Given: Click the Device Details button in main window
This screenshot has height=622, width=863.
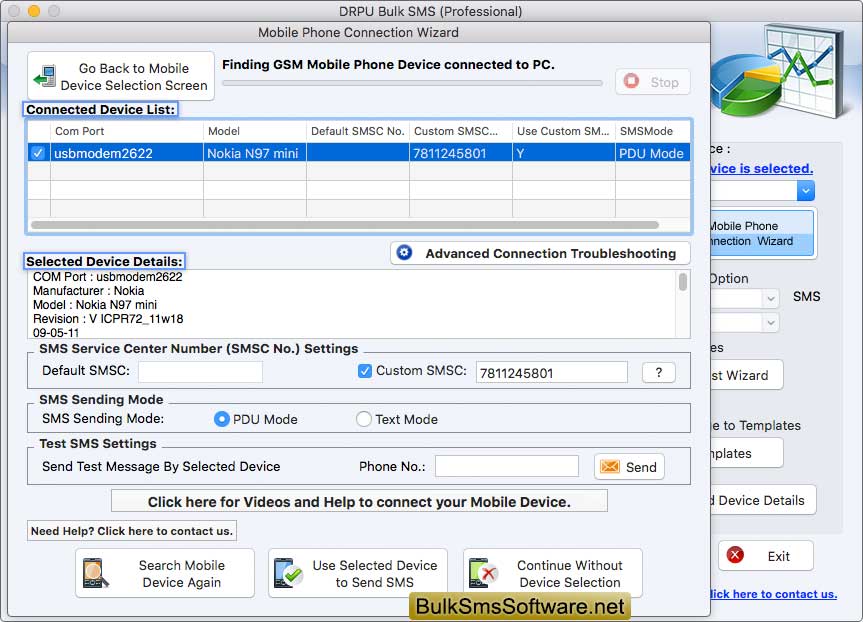Looking at the screenshot, I should (763, 500).
